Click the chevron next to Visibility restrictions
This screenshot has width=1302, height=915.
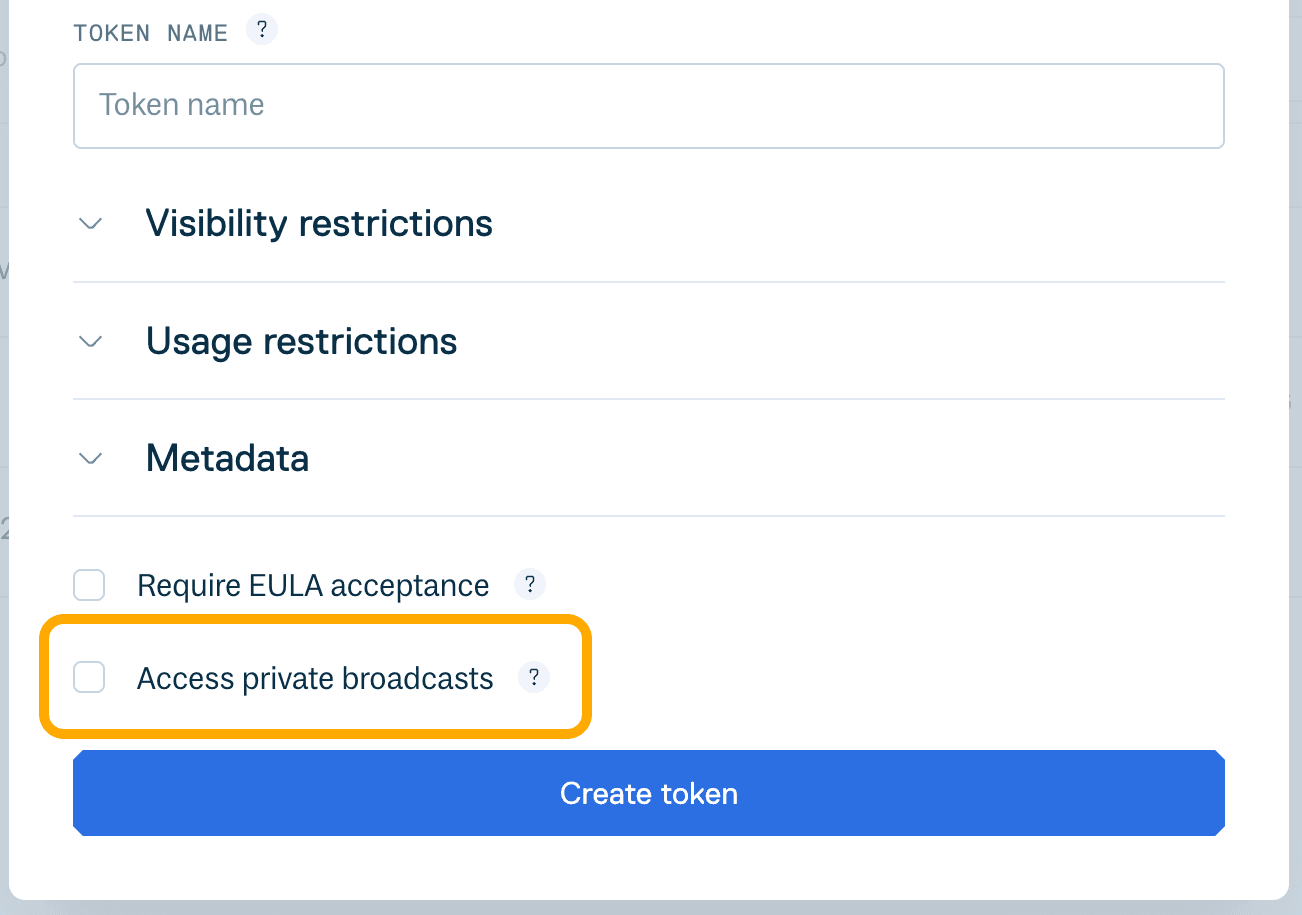[89, 224]
